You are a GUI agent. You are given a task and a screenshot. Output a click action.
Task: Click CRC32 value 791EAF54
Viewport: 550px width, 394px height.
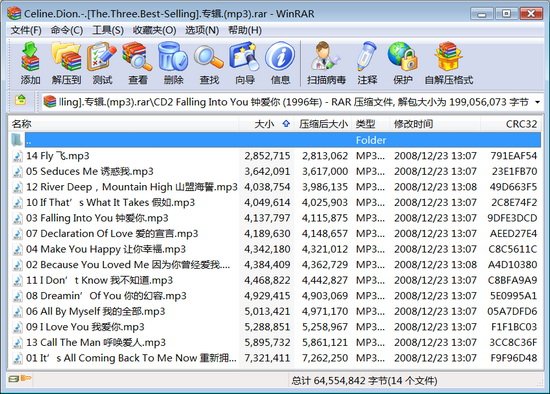[514, 156]
